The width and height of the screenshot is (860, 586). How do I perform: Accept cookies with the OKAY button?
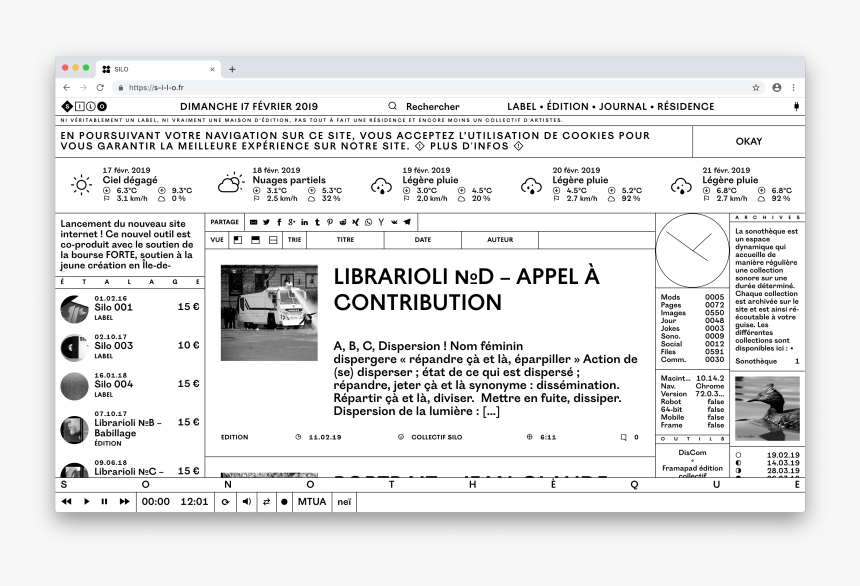click(x=748, y=141)
